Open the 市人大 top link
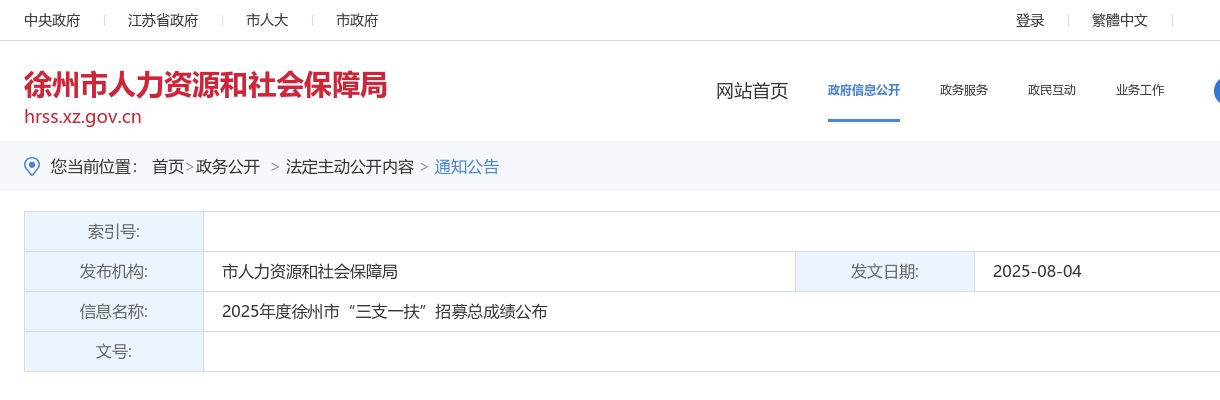The height and width of the screenshot is (400, 1220). pos(267,20)
